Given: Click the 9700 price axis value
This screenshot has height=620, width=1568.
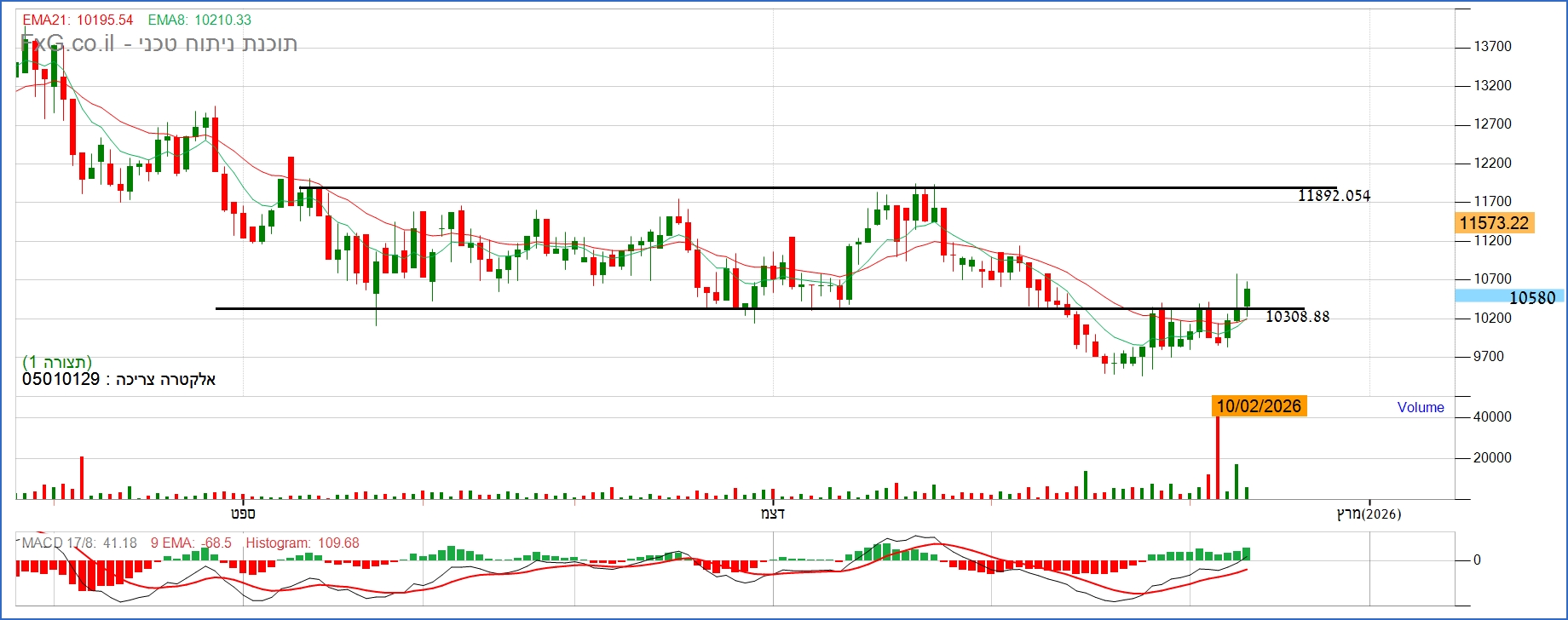Looking at the screenshot, I should (x=1490, y=357).
